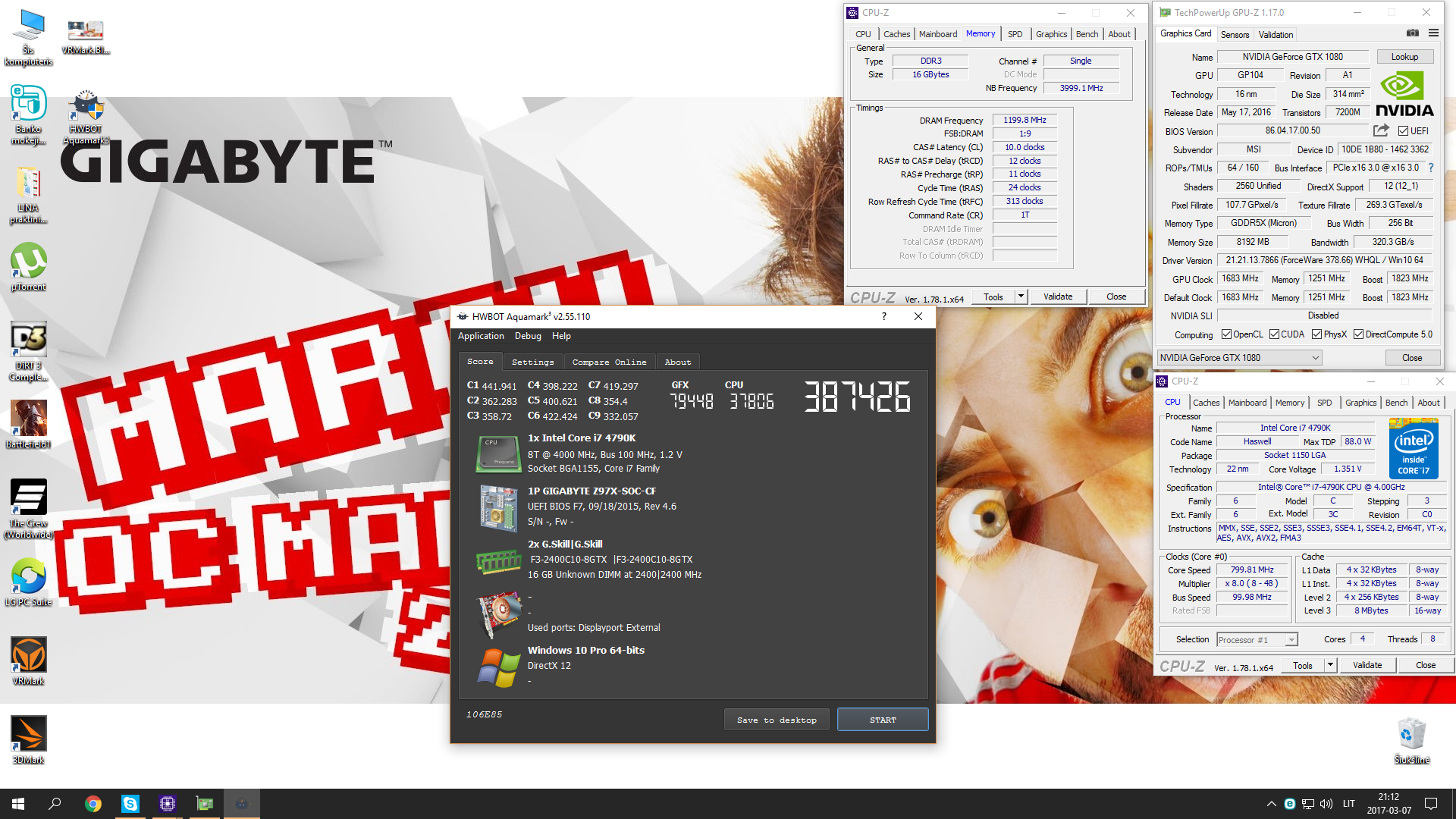
Task: Open the Windows Start menu
Action: pos(18,804)
